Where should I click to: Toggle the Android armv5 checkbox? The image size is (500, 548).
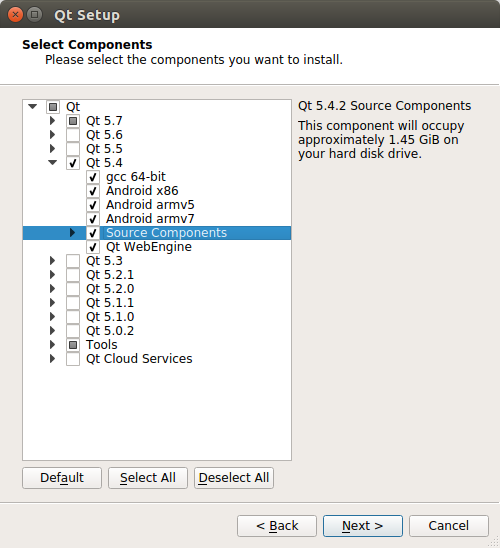coord(93,205)
